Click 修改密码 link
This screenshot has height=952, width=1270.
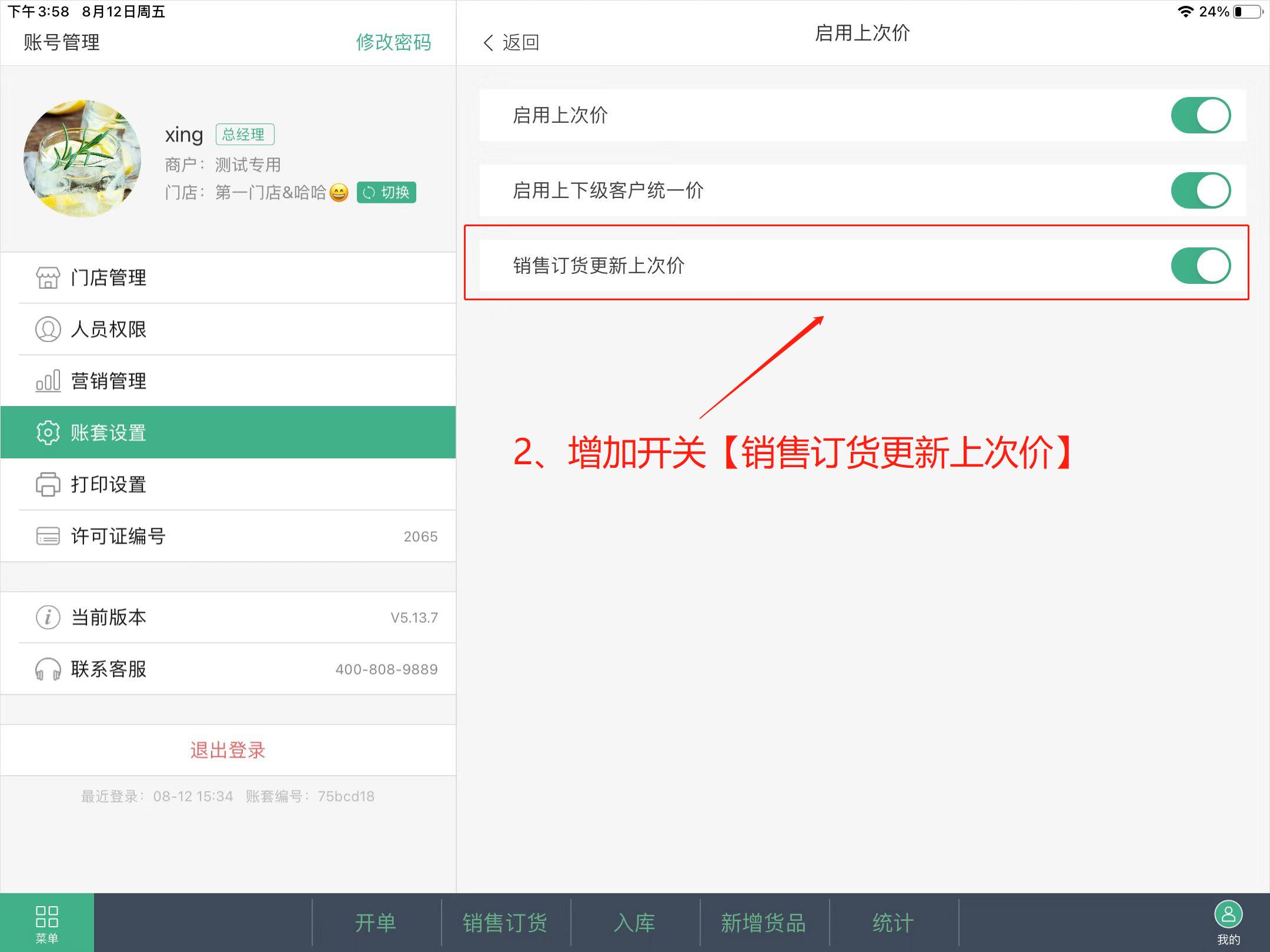[393, 42]
